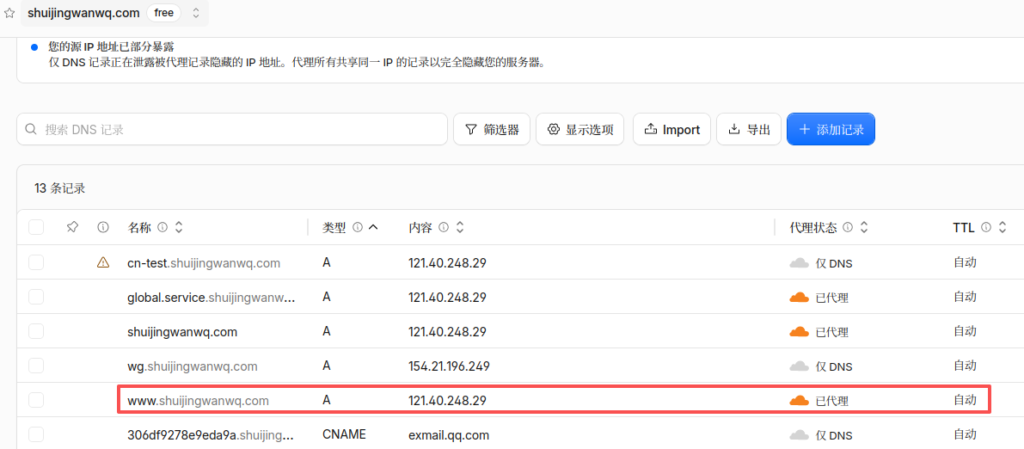Image resolution: width=1024 pixels, height=449 pixels.
Task: Click the info icon beside 名称
Action: [x=163, y=227]
